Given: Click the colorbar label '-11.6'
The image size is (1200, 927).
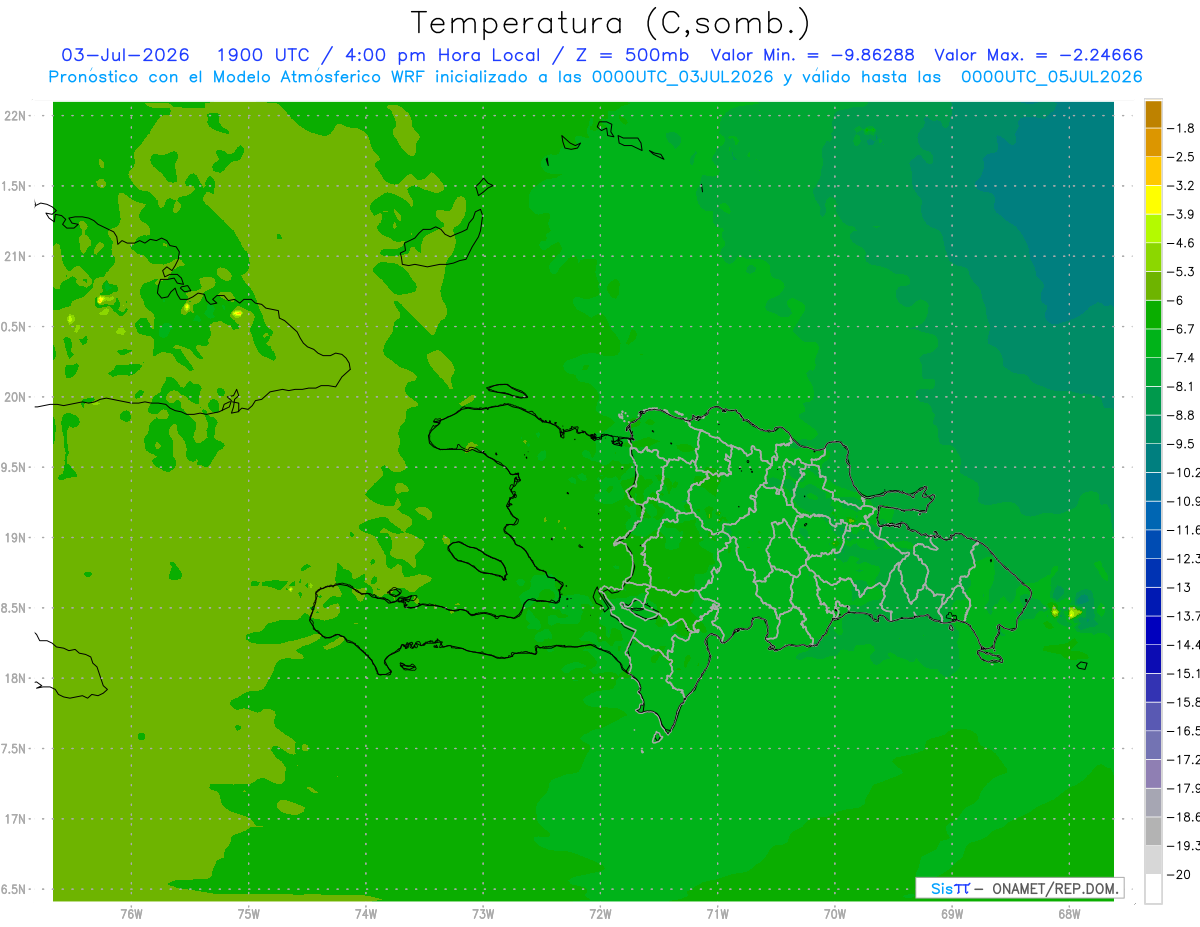Looking at the screenshot, I should 1186,530.
